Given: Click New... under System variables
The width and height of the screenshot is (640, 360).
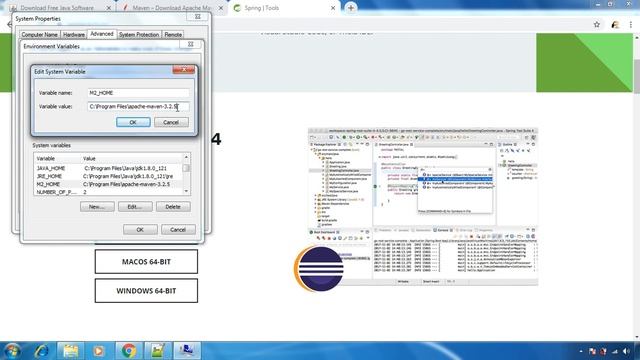Looking at the screenshot, I should point(97,207).
